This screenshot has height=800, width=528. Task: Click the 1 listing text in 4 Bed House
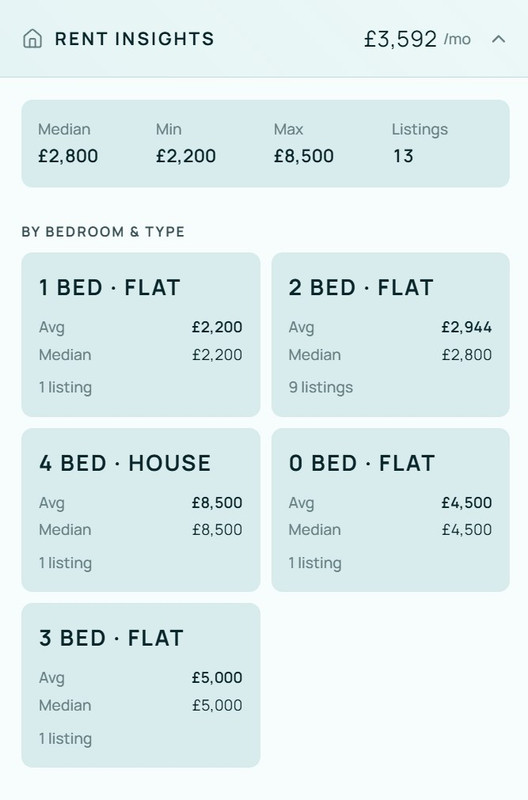[x=65, y=563]
